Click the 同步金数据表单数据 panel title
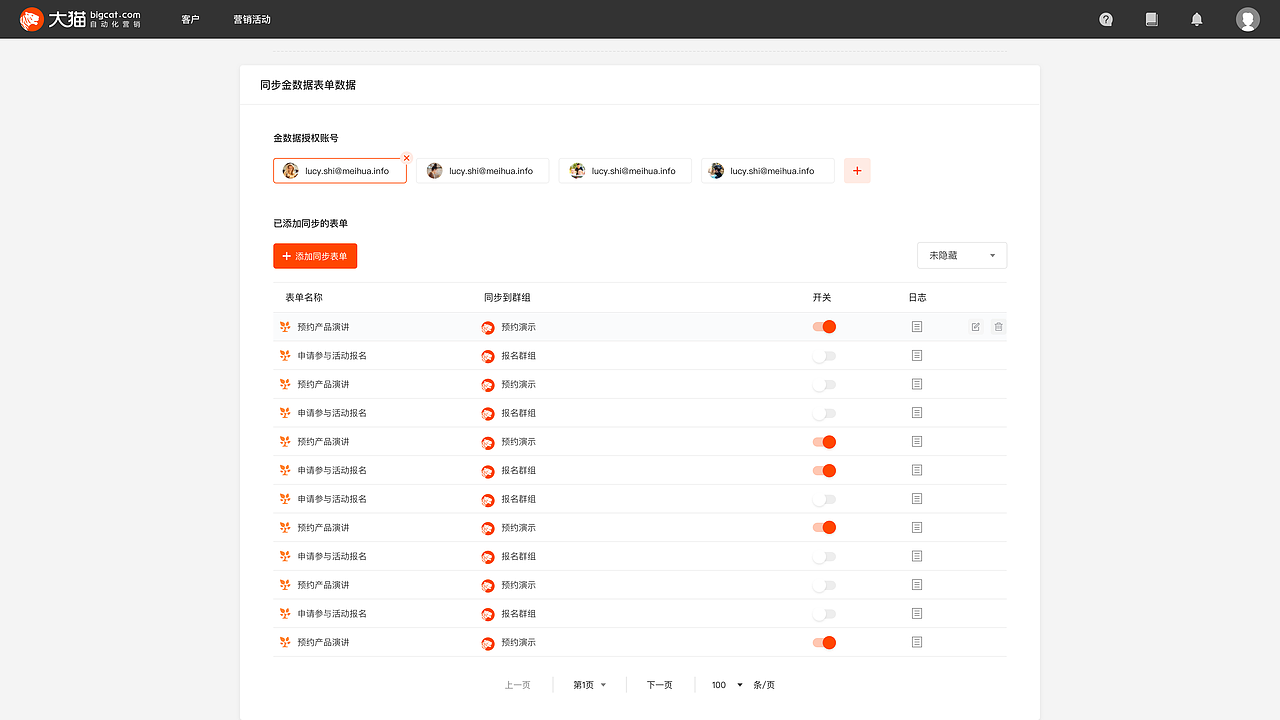Viewport: 1280px width, 720px height. [308, 85]
